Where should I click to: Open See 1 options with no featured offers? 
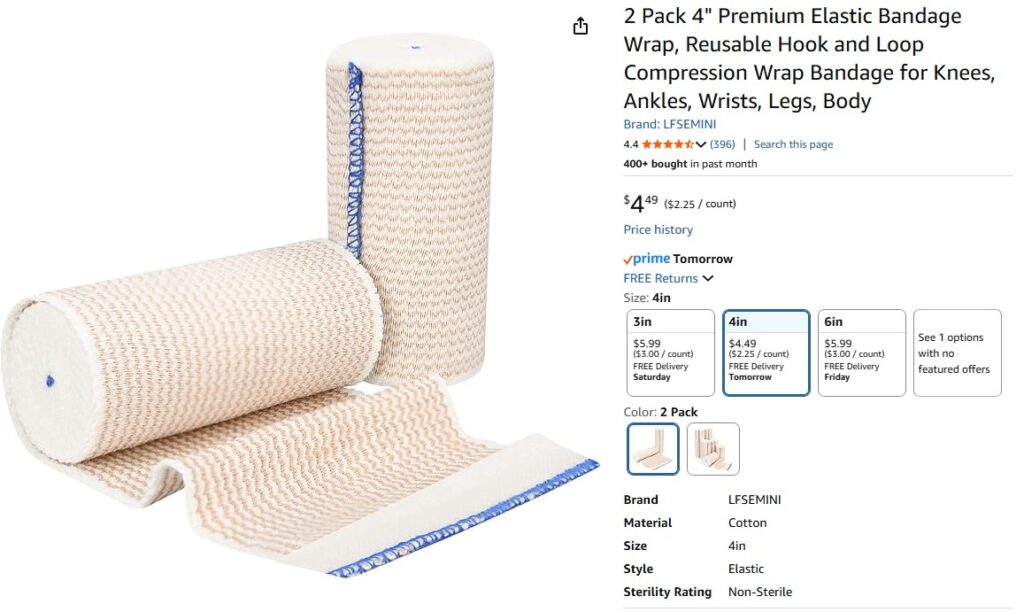pos(957,353)
